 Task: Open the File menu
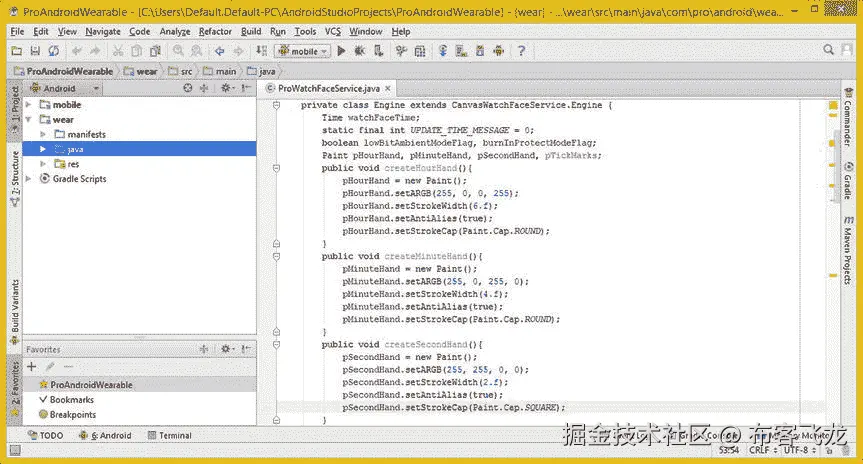tap(17, 31)
